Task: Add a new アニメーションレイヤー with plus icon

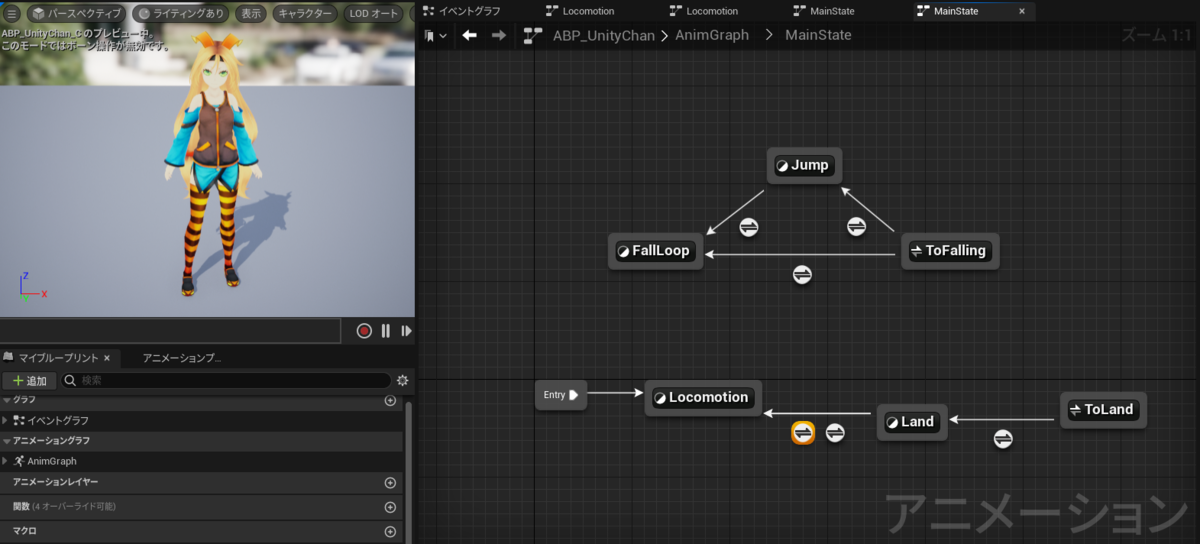Action: tap(390, 482)
